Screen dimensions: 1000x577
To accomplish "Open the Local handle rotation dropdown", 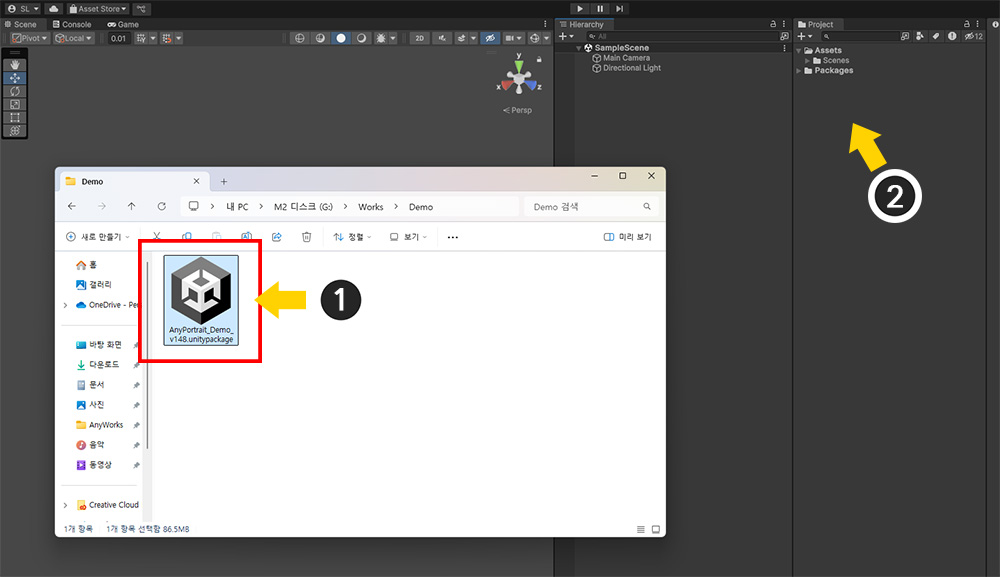I will click(73, 38).
